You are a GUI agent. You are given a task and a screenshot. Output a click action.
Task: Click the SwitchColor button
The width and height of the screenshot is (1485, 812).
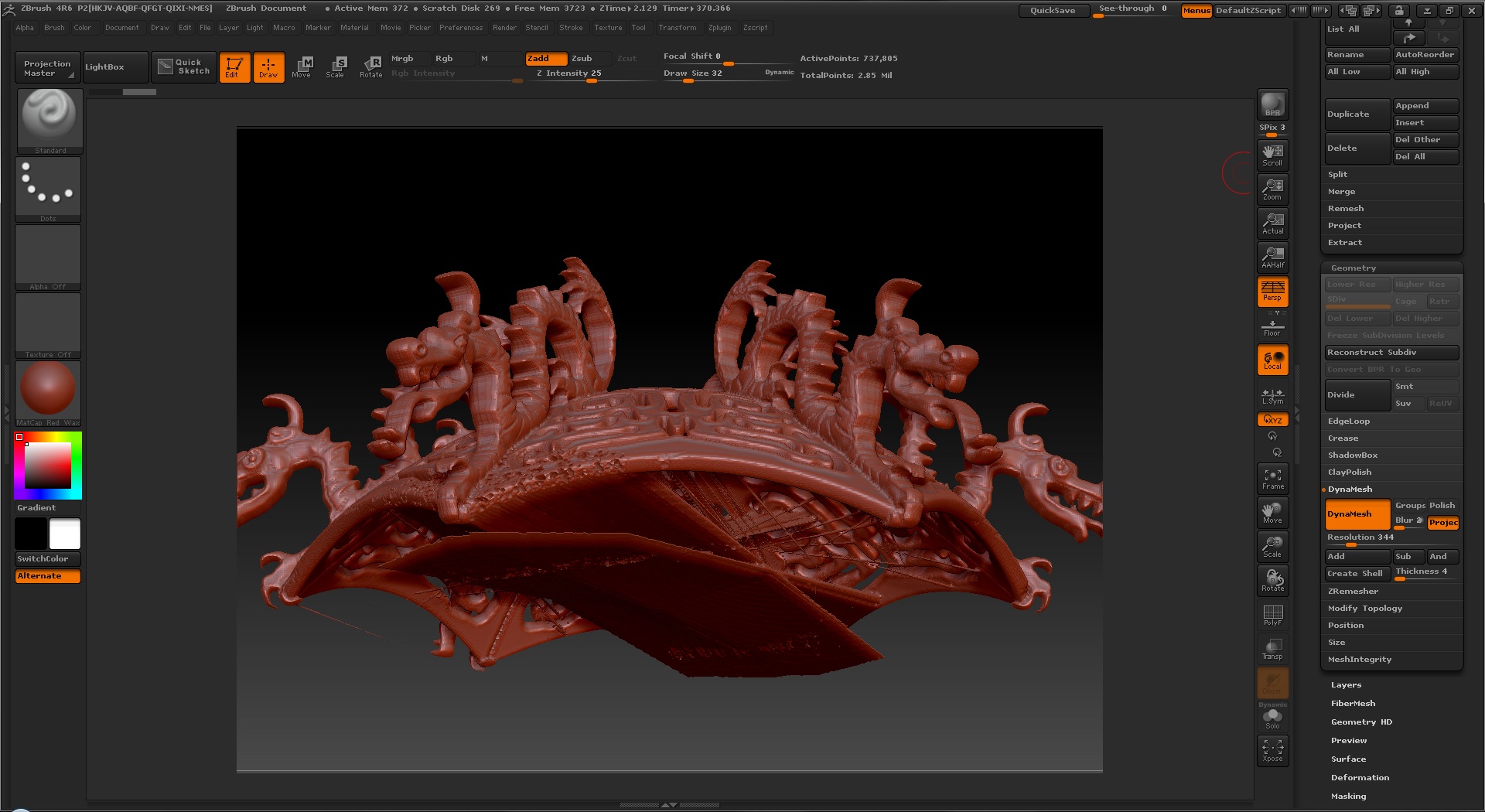pyautogui.click(x=47, y=559)
